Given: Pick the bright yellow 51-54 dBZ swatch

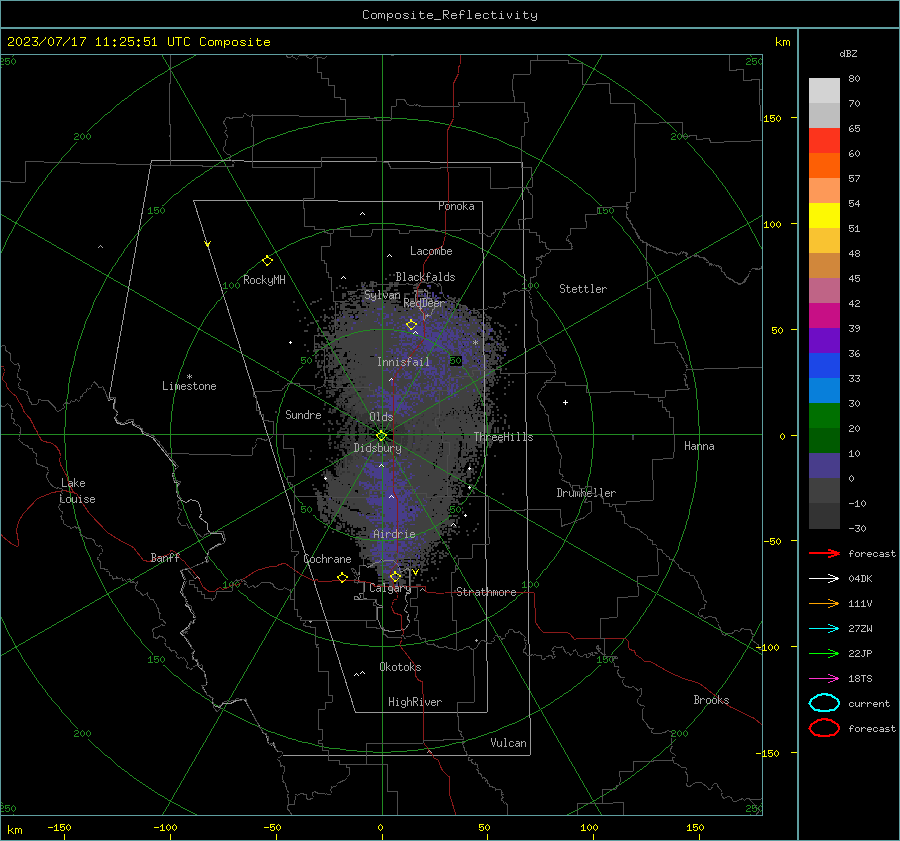Looking at the screenshot, I should (824, 216).
